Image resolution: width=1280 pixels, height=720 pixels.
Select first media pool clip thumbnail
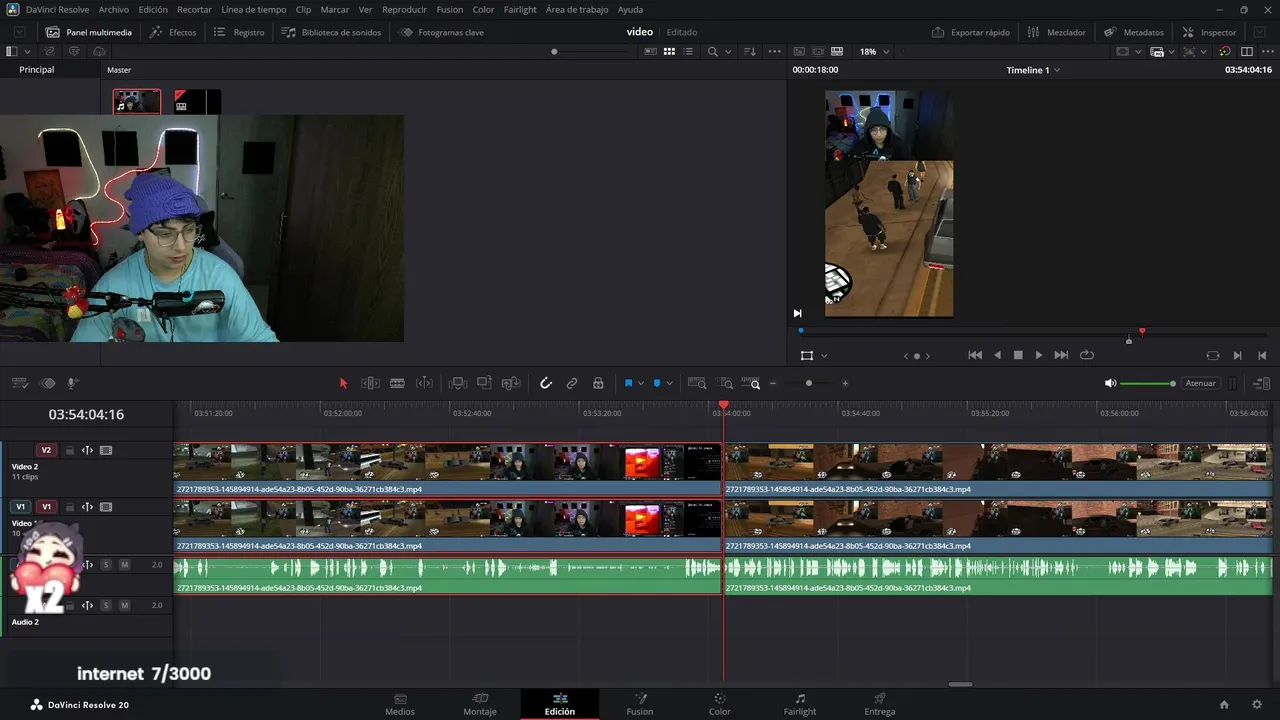click(137, 102)
